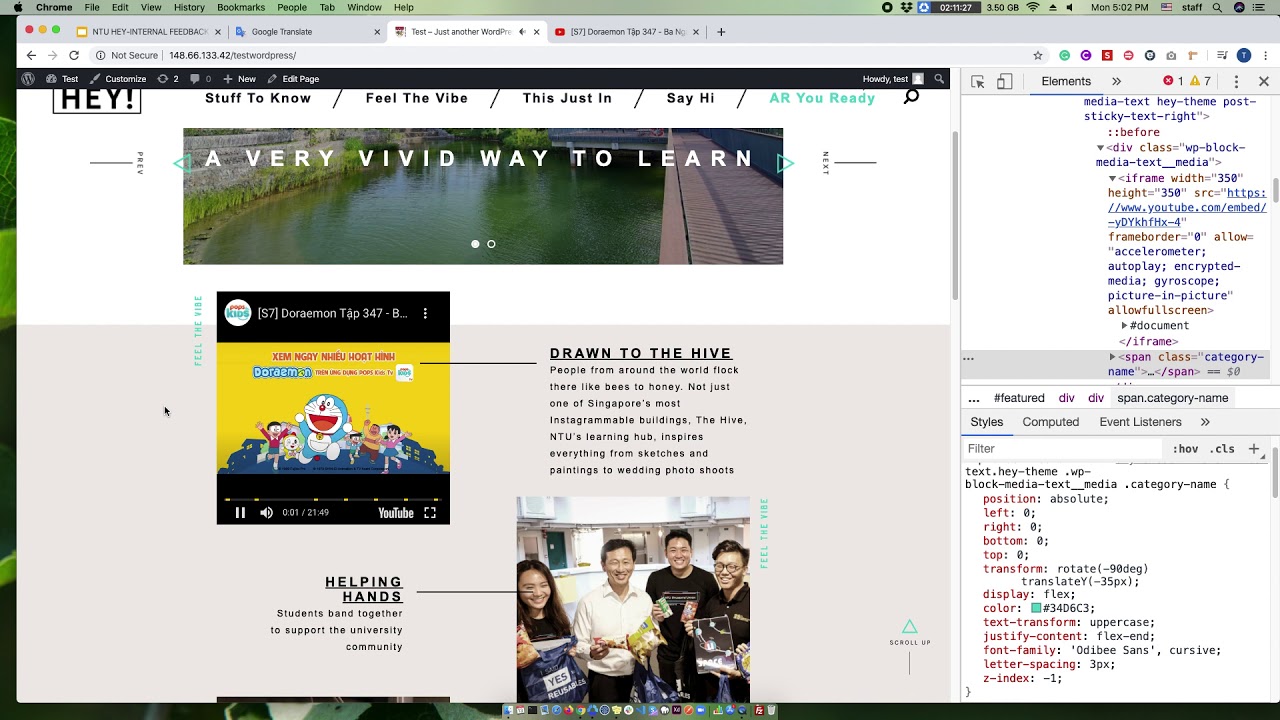This screenshot has height=720, width=1280.
Task: Expand the #document node in Elements
Action: coord(1124,326)
